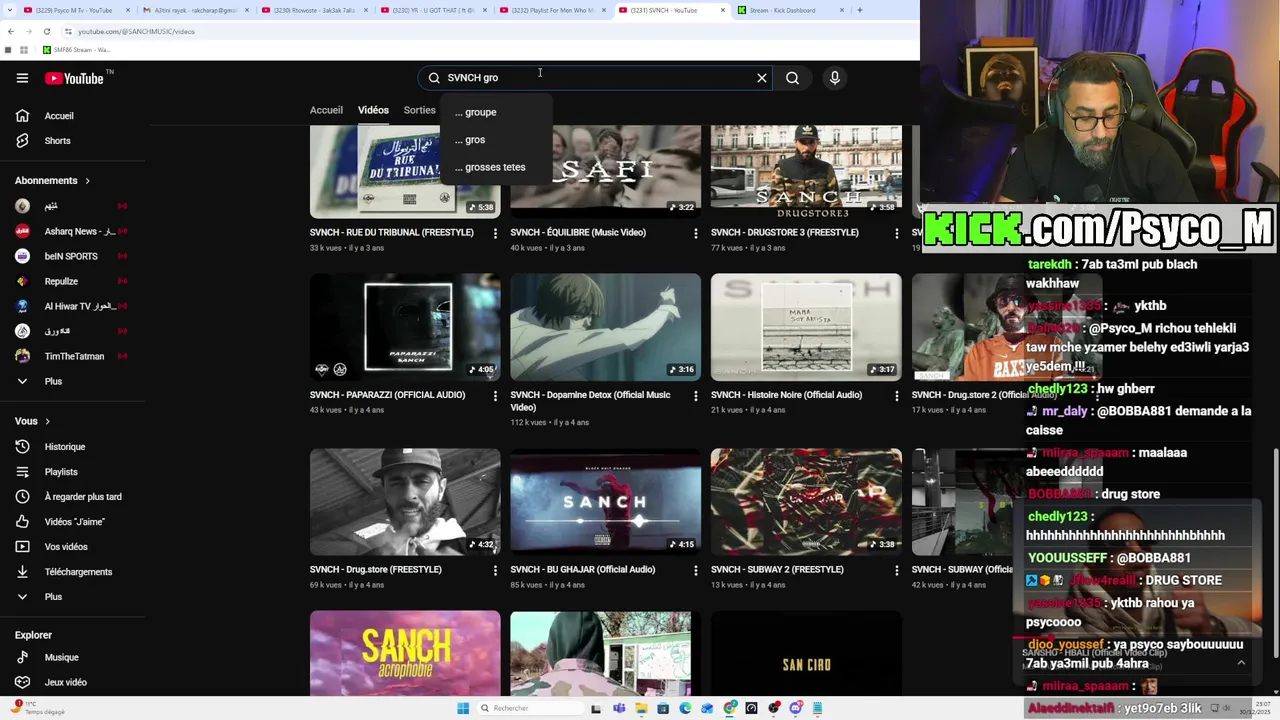
Task: Open the TimTheTatman subscription
Action: point(74,357)
